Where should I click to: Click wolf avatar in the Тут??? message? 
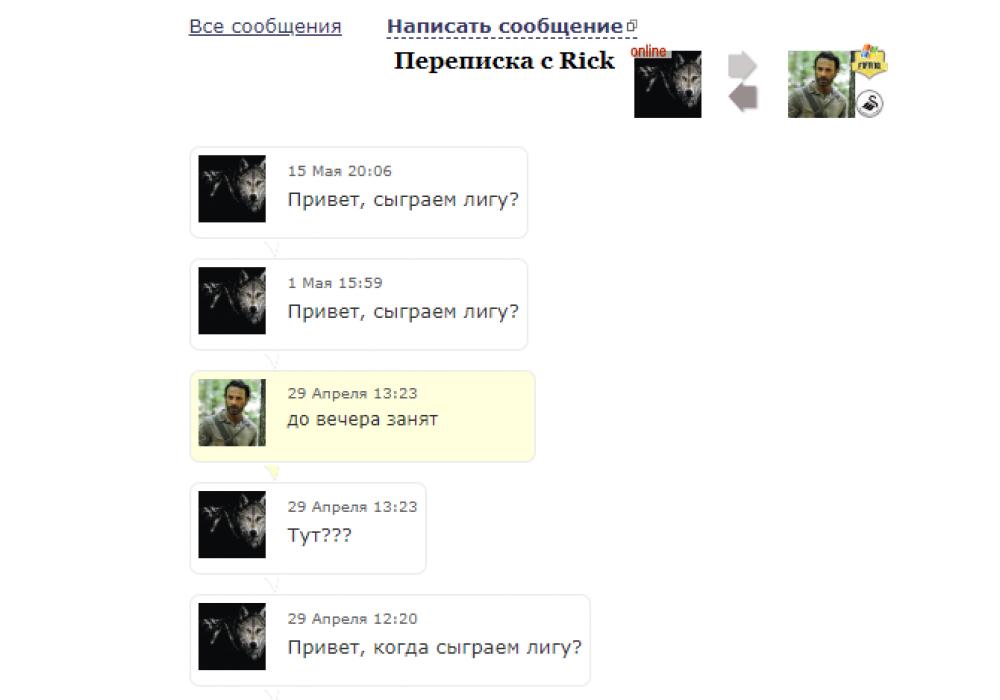tap(232, 525)
